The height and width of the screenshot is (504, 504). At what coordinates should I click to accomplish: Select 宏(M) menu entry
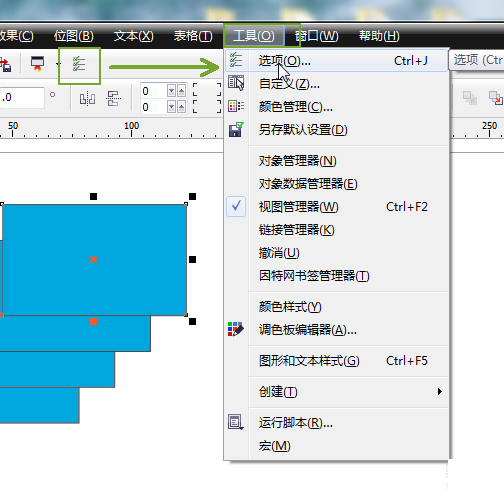pyautogui.click(x=337, y=446)
